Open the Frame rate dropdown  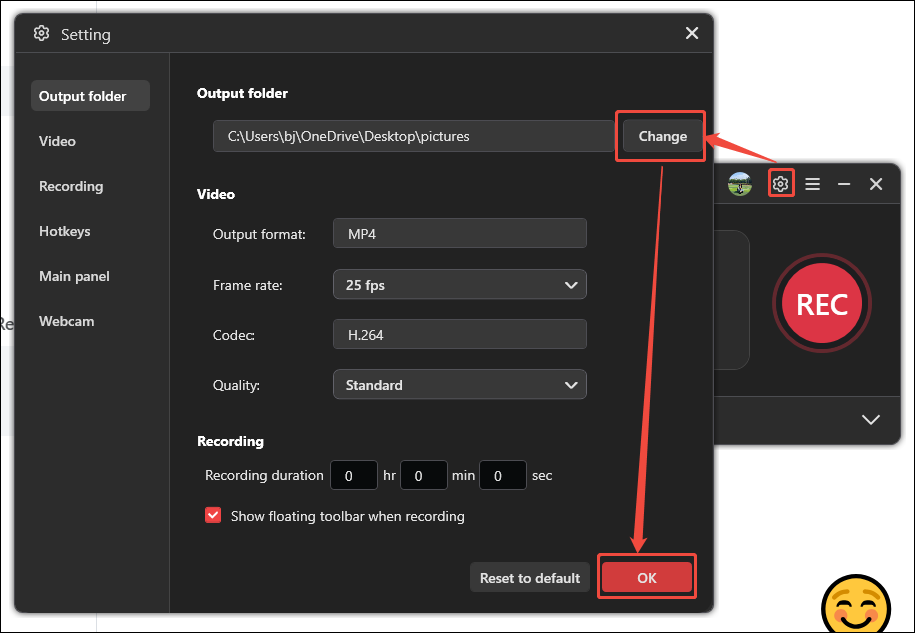click(459, 284)
